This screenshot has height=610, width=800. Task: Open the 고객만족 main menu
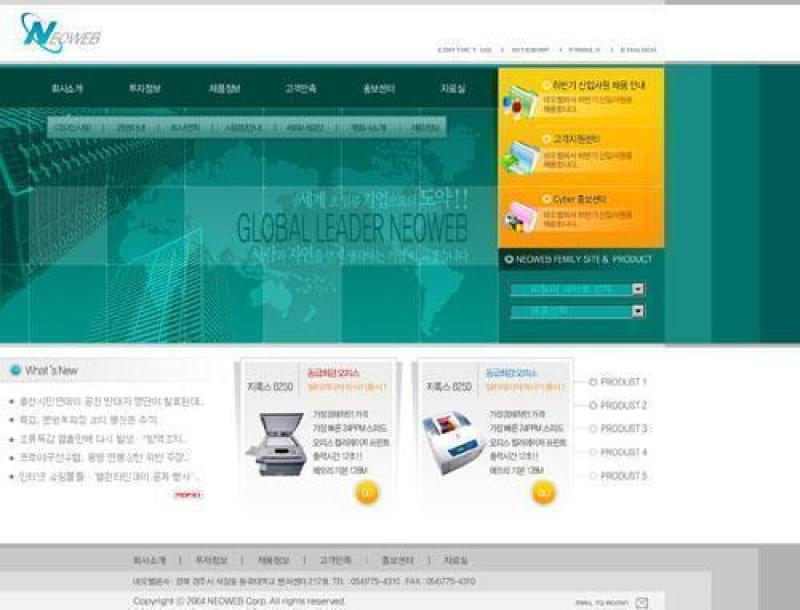[300, 89]
